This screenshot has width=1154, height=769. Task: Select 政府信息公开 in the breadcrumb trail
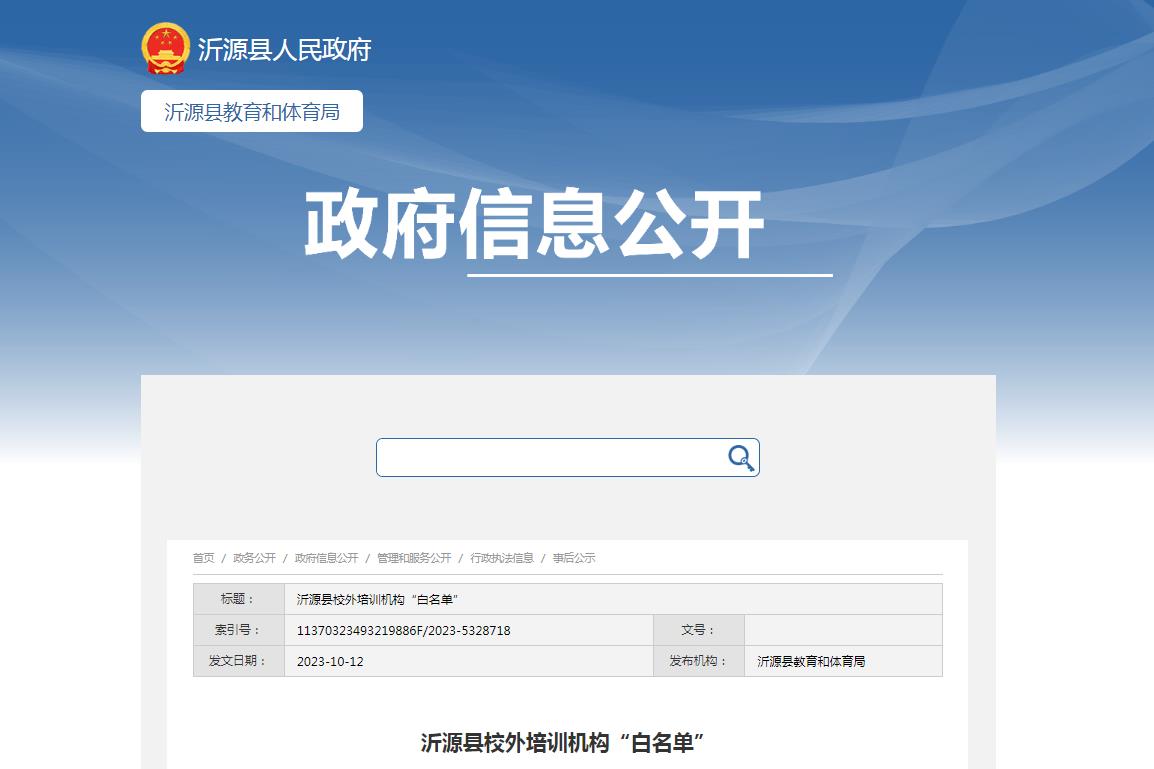326,558
